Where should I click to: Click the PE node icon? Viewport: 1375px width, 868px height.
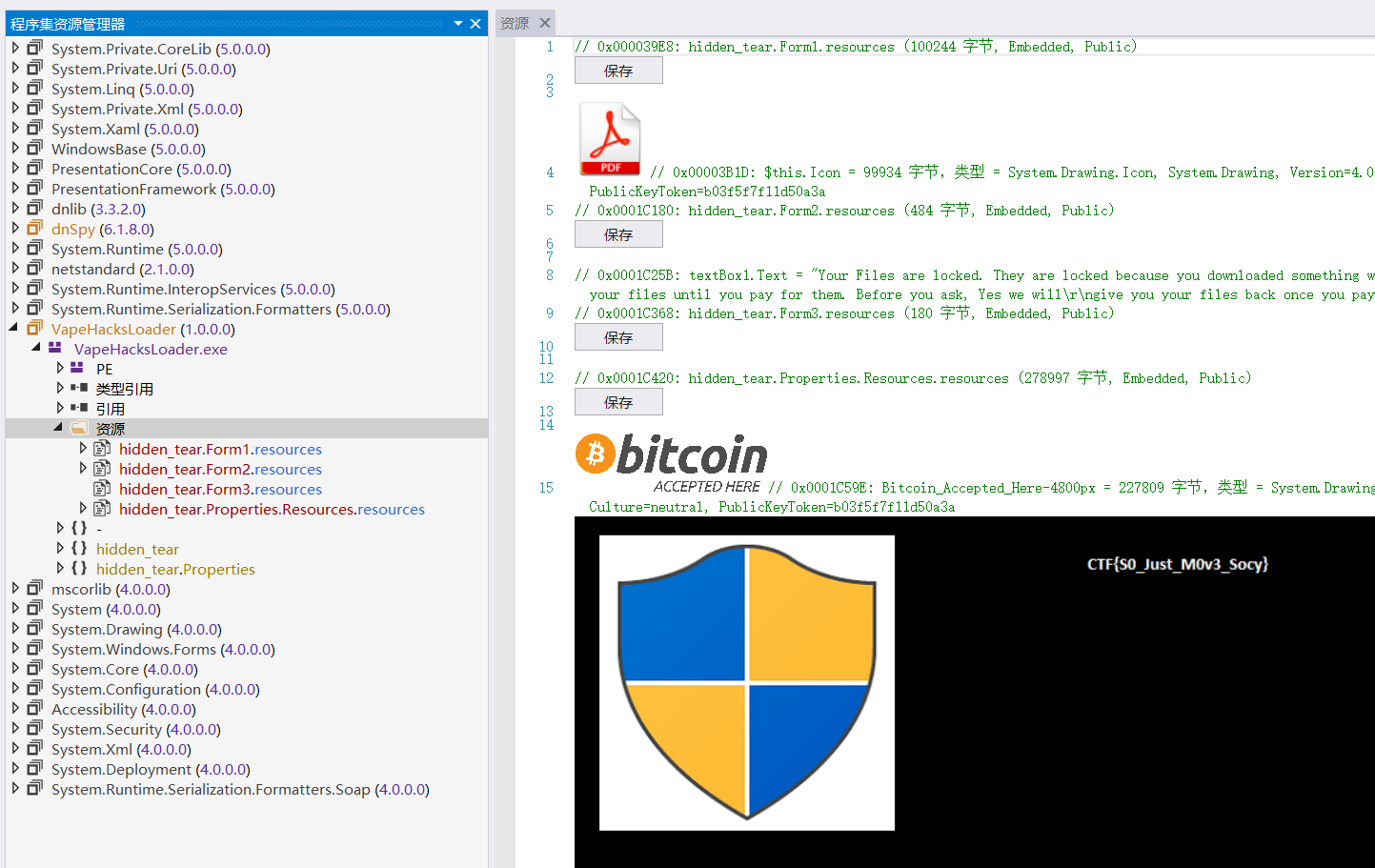pyautogui.click(x=77, y=368)
